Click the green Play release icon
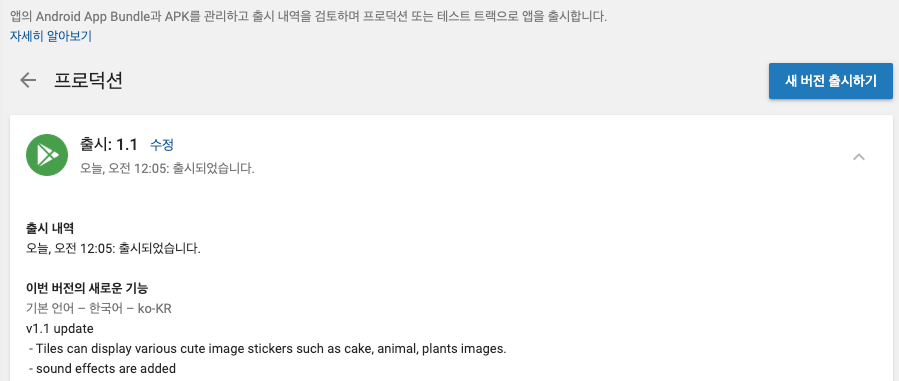 tap(47, 155)
